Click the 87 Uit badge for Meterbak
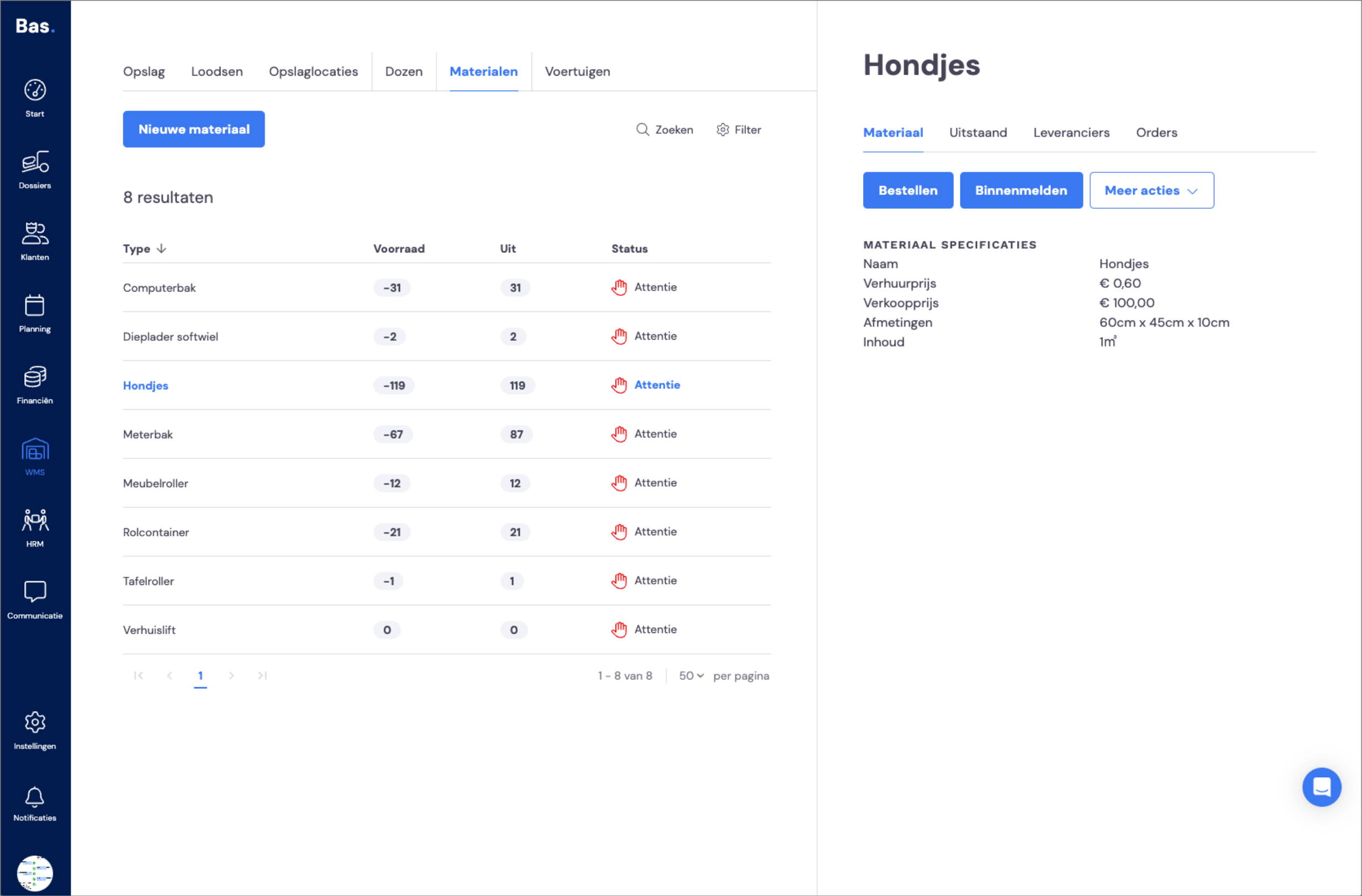 pos(516,434)
